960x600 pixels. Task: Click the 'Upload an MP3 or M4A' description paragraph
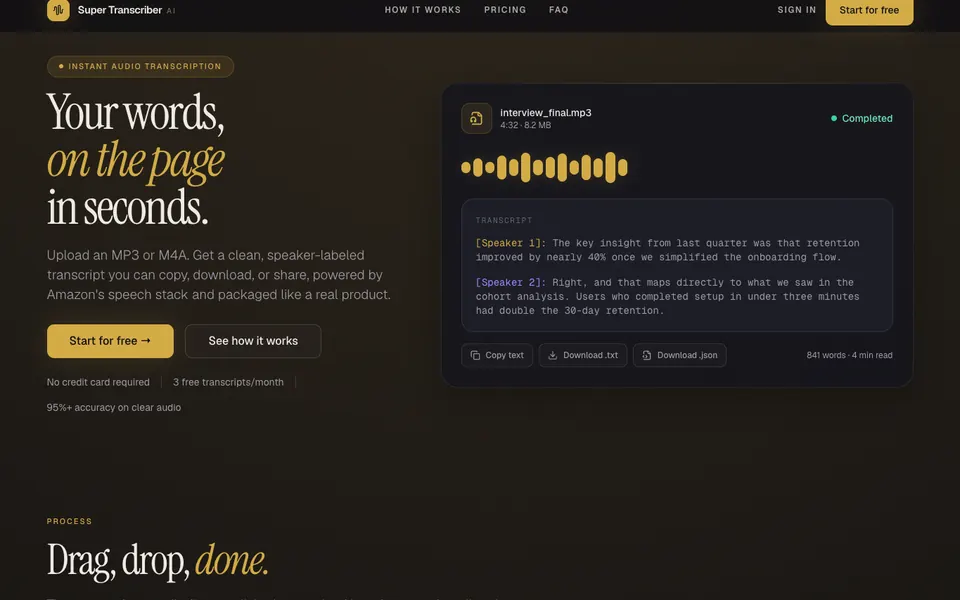click(x=219, y=275)
